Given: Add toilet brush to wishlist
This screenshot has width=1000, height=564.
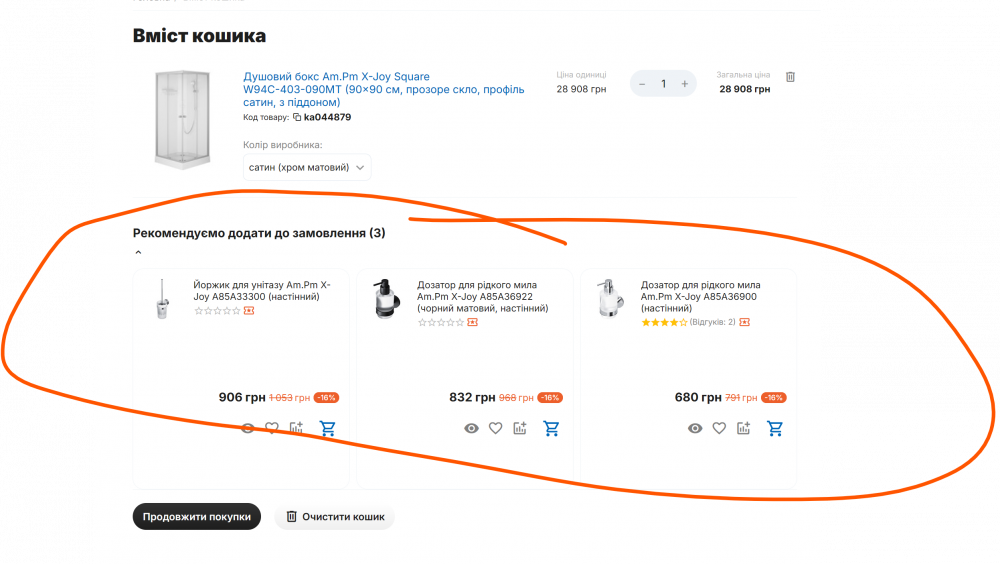Looking at the screenshot, I should click(272, 429).
